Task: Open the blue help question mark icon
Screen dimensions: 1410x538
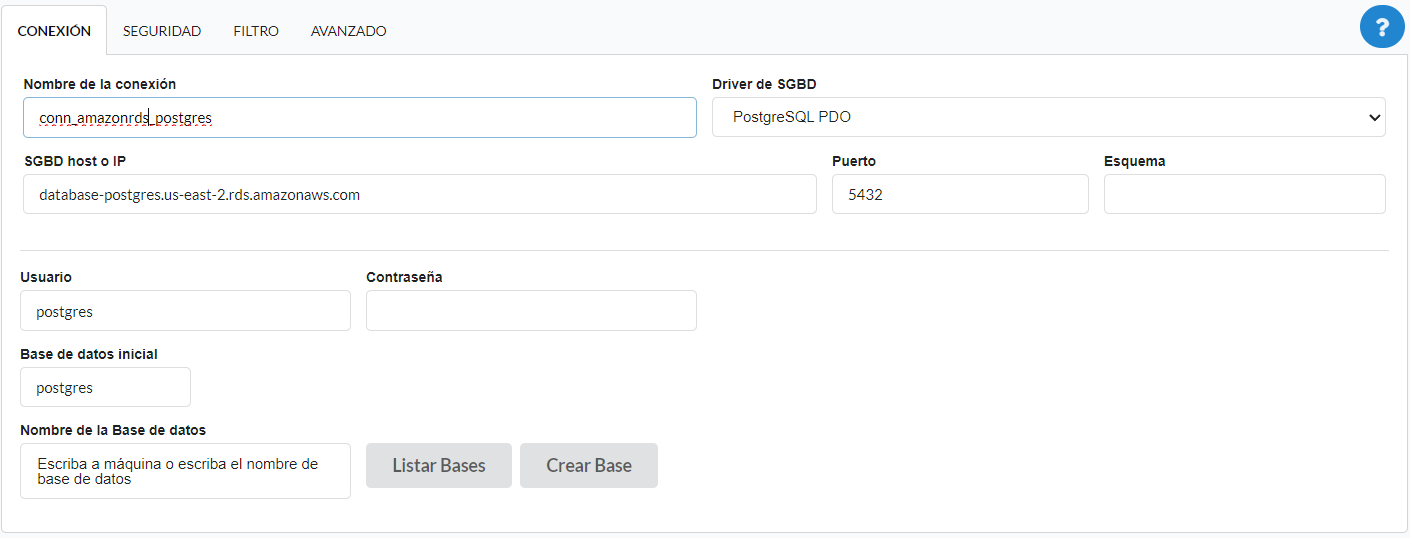Action: click(x=1381, y=26)
